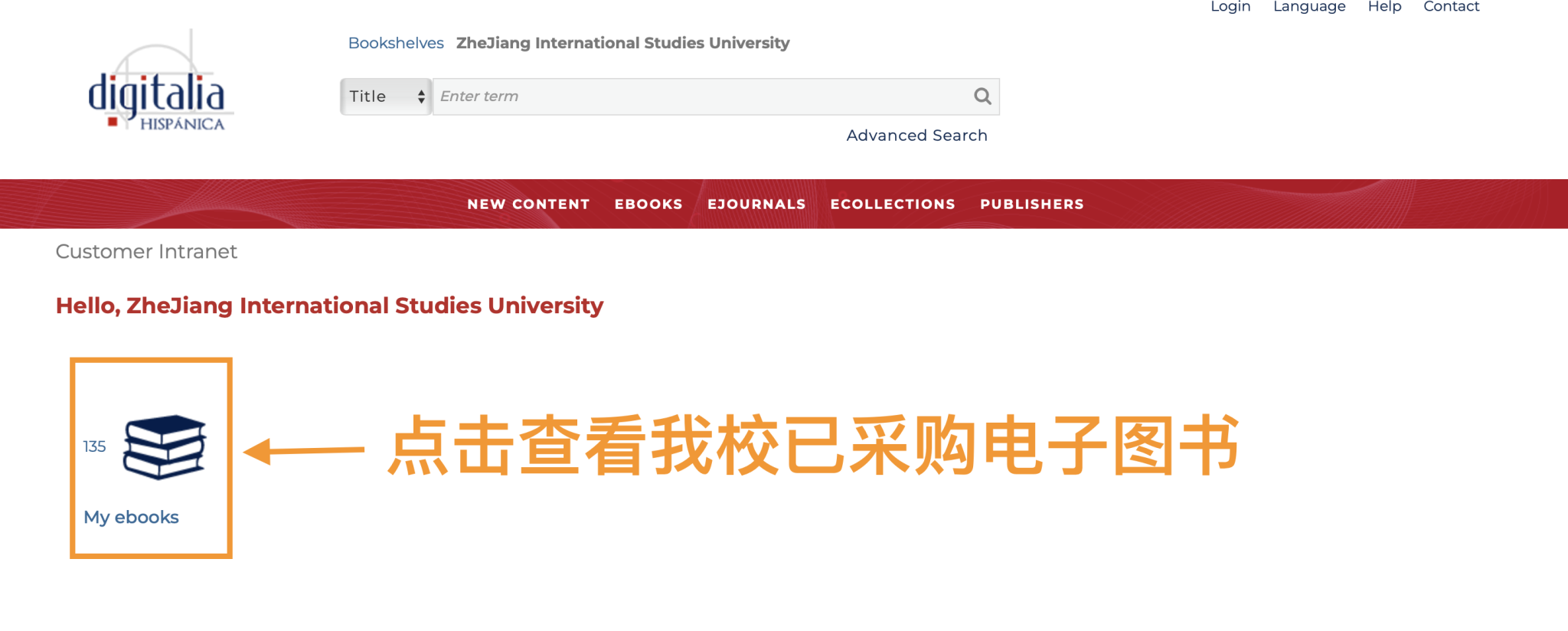The width and height of the screenshot is (1568, 631).
Task: Click ZheJiang International Studies University header text
Action: 622,43
